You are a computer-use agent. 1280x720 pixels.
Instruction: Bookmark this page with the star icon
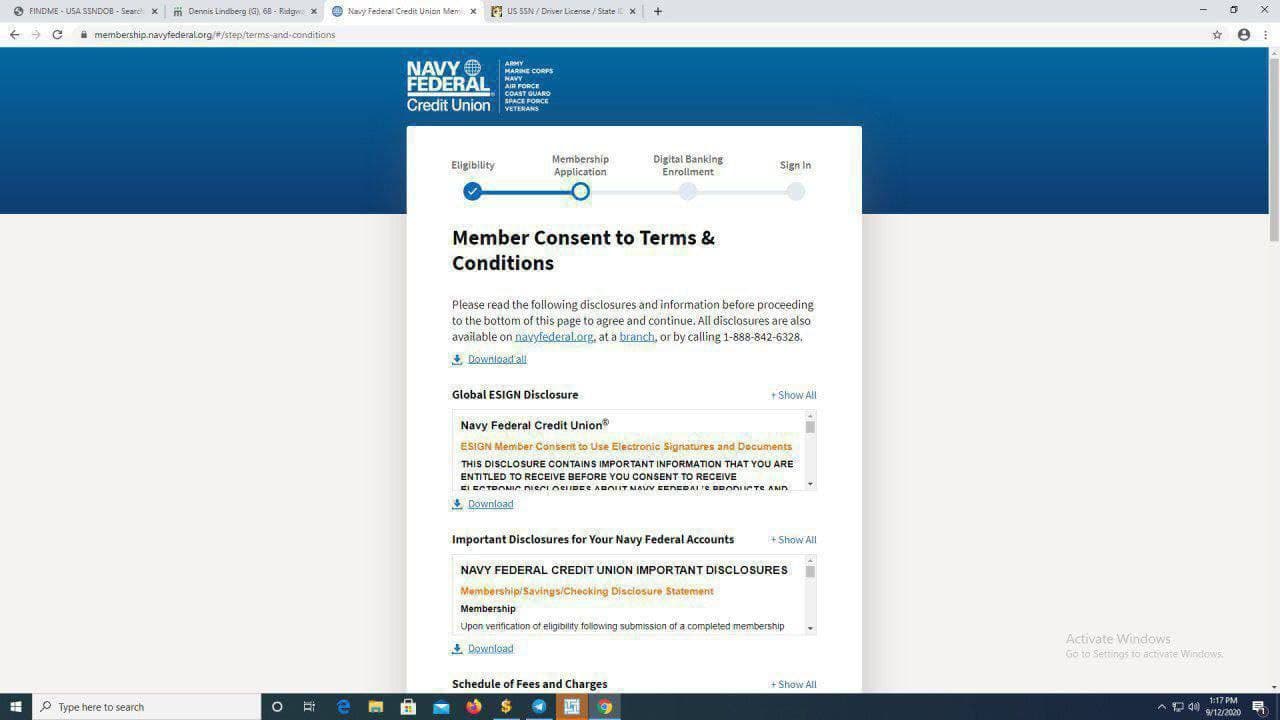[x=1217, y=34]
